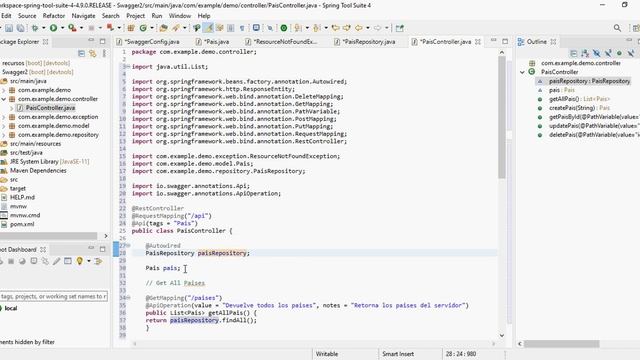Expand PaisController.java tree node
The image size is (640, 360).
point(11,108)
